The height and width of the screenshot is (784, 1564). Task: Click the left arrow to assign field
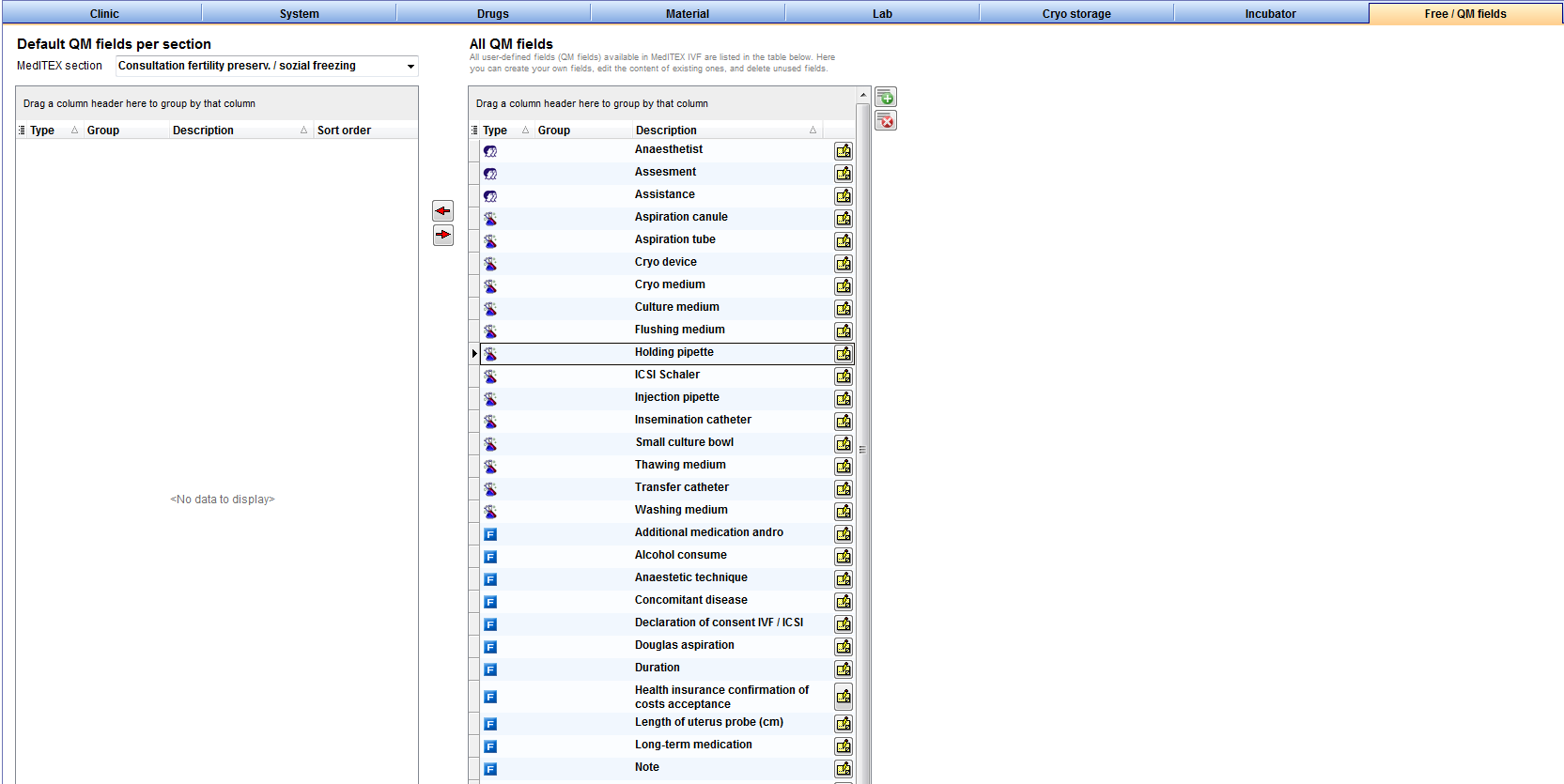coord(443,211)
